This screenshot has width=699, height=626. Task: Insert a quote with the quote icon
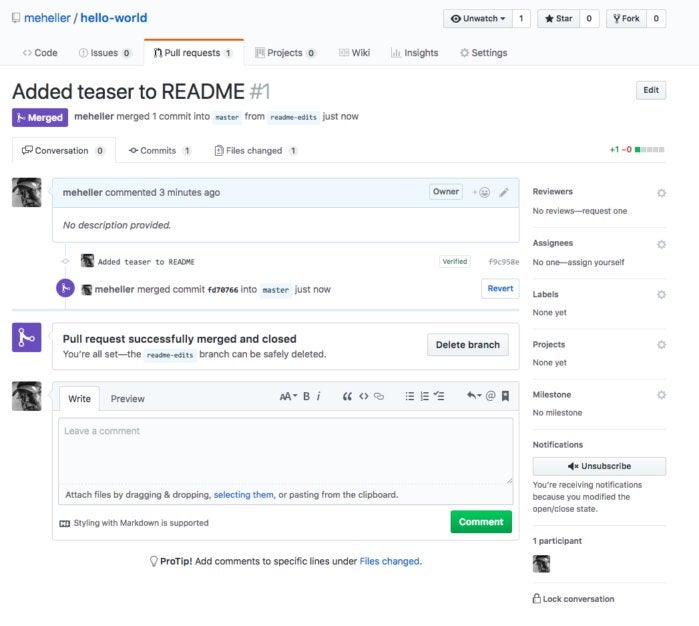(x=347, y=396)
